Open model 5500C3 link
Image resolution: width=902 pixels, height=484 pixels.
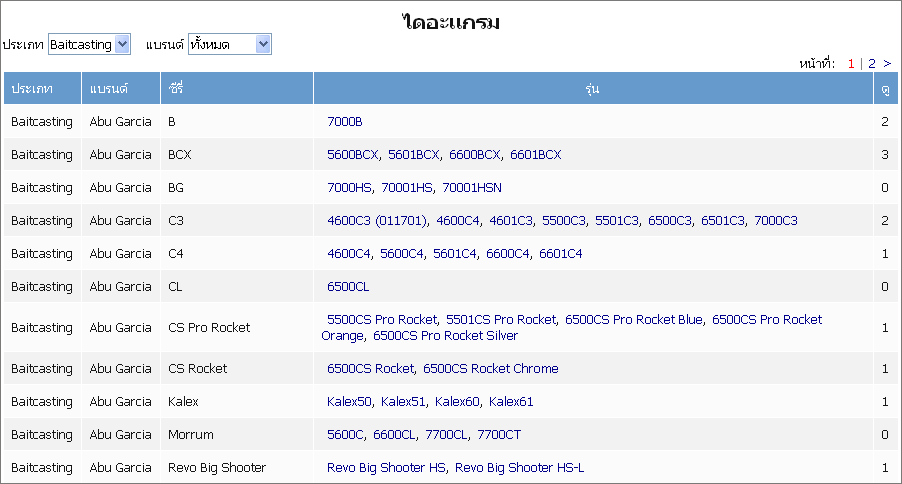(x=564, y=220)
